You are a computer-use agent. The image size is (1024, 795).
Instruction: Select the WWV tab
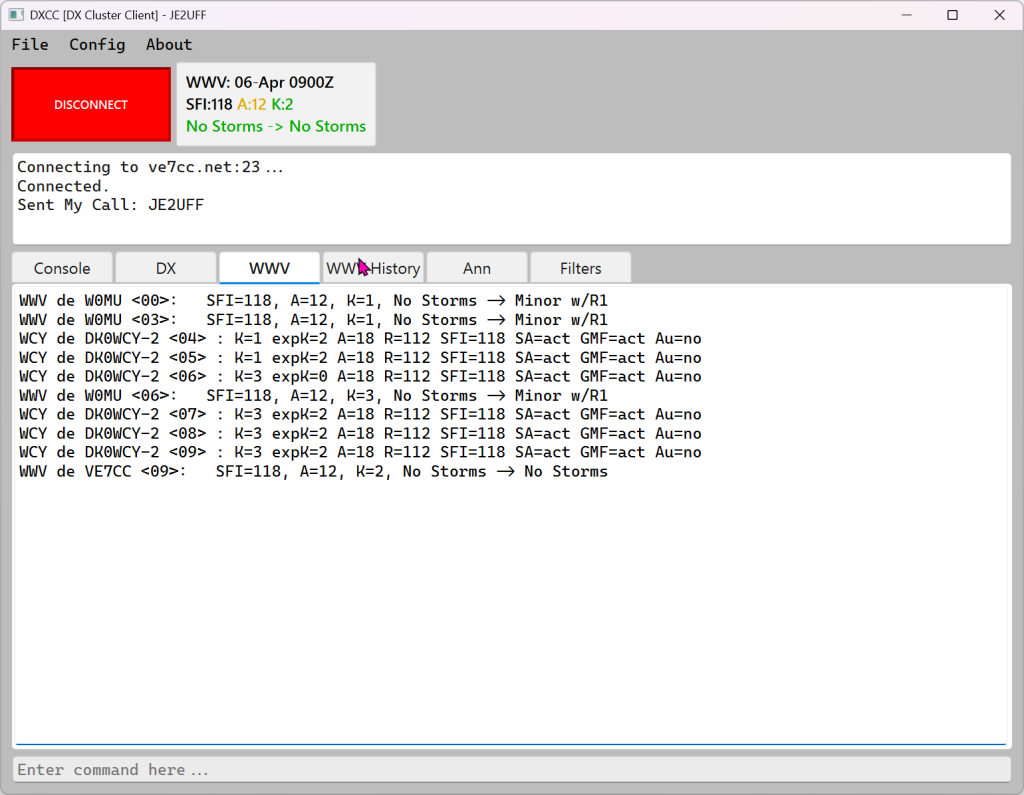(x=269, y=268)
